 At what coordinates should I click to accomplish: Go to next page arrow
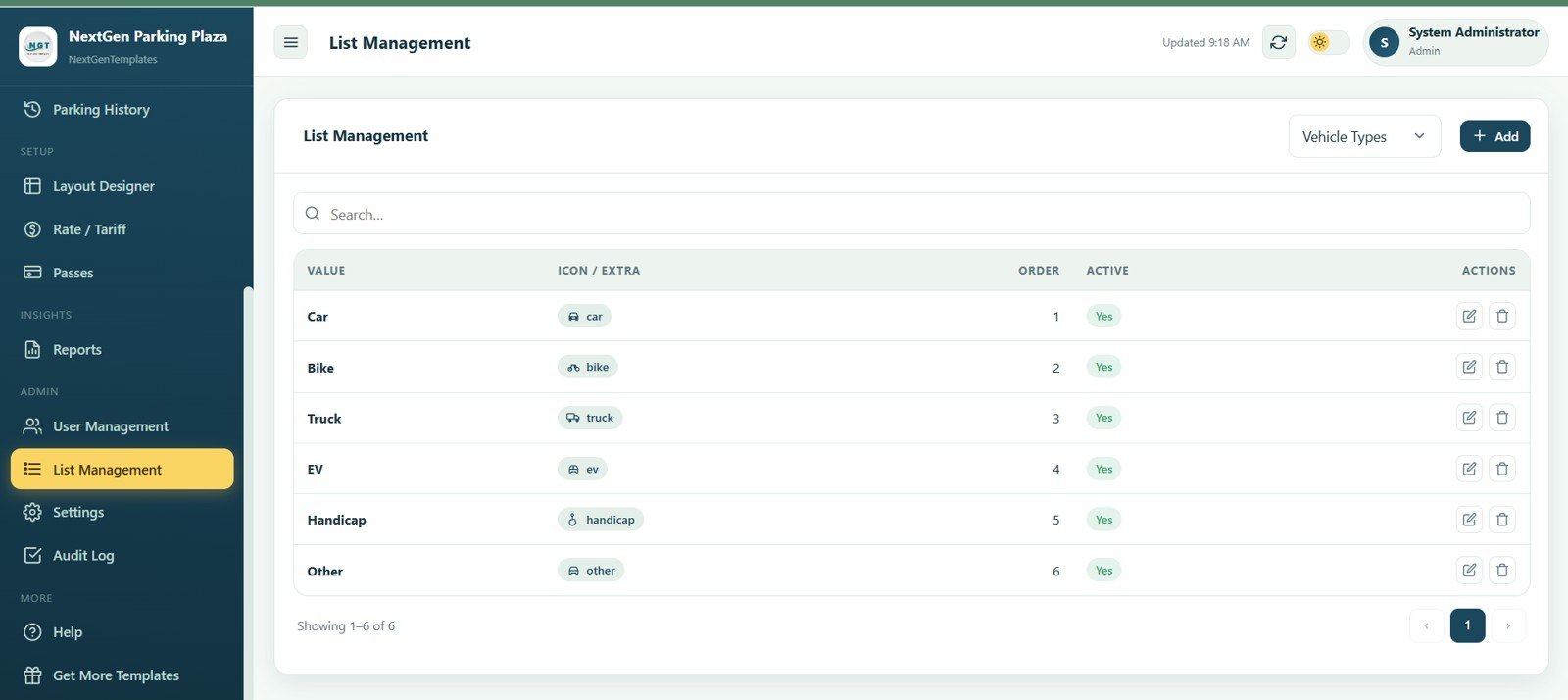coord(1508,625)
